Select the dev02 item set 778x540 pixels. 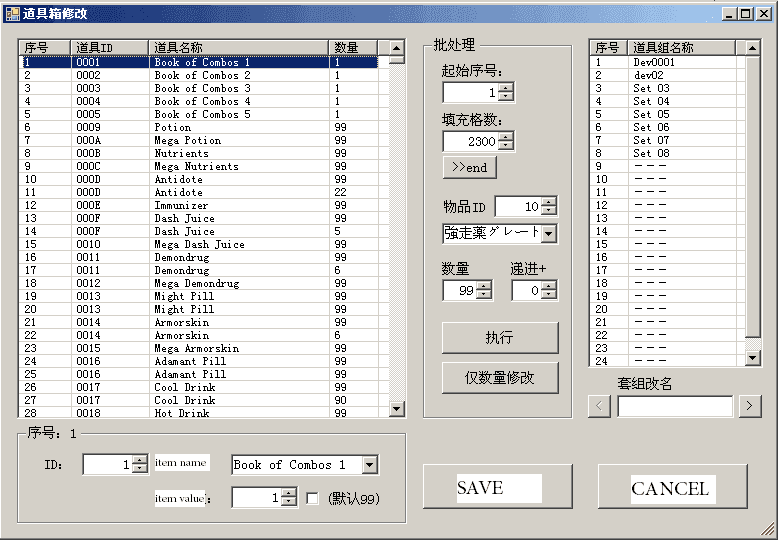pos(667,75)
